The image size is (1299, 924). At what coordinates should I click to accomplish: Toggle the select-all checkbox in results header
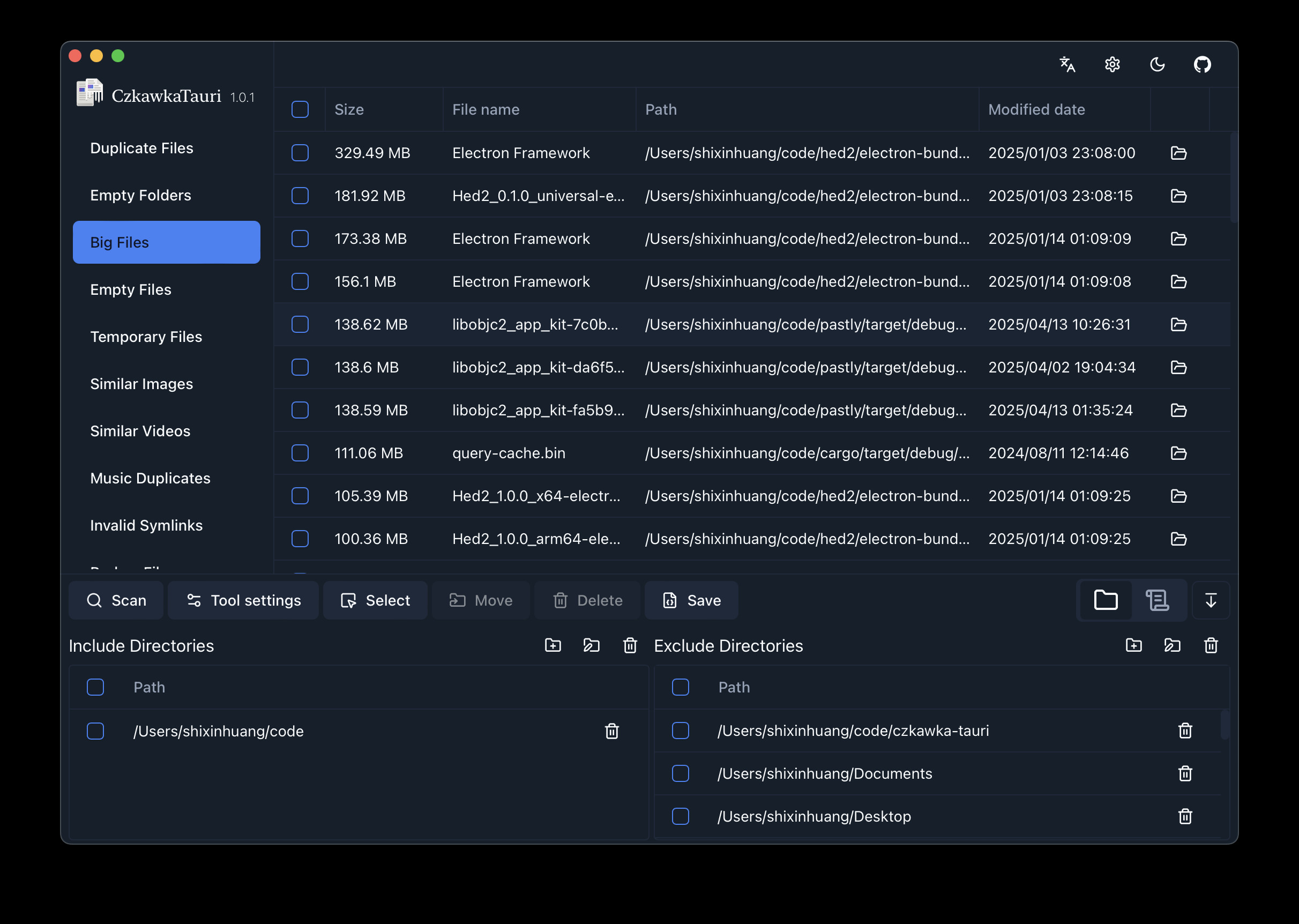coord(300,109)
